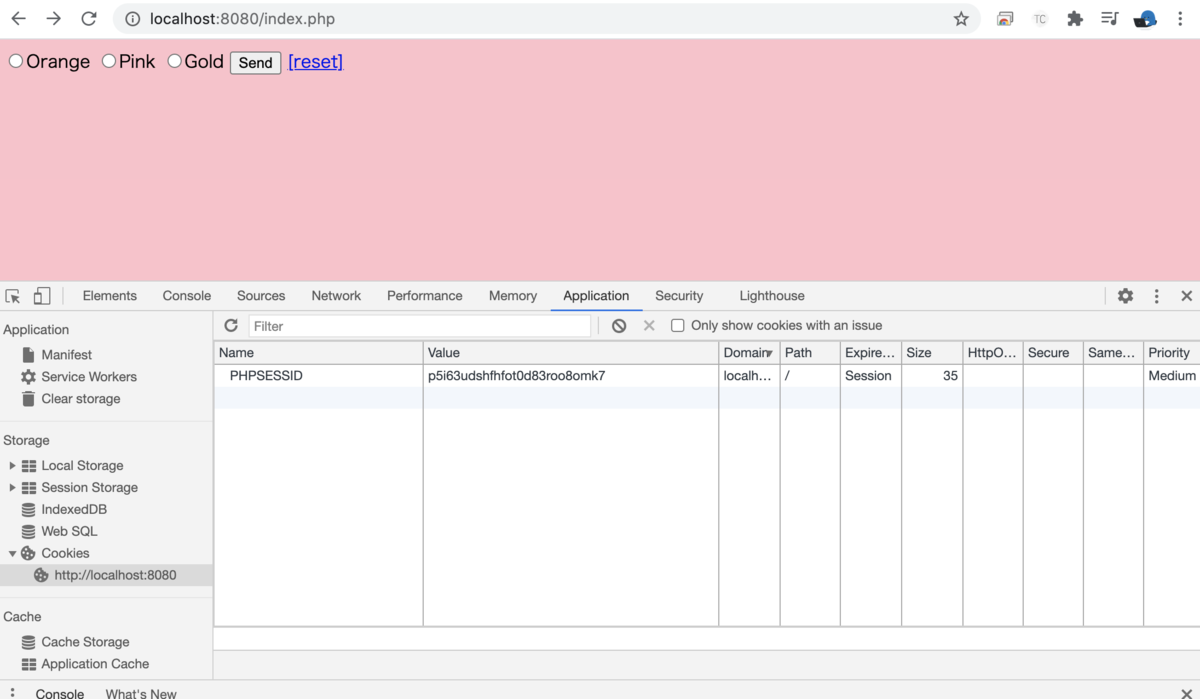
Task: Click the [reset] link
Action: [315, 61]
